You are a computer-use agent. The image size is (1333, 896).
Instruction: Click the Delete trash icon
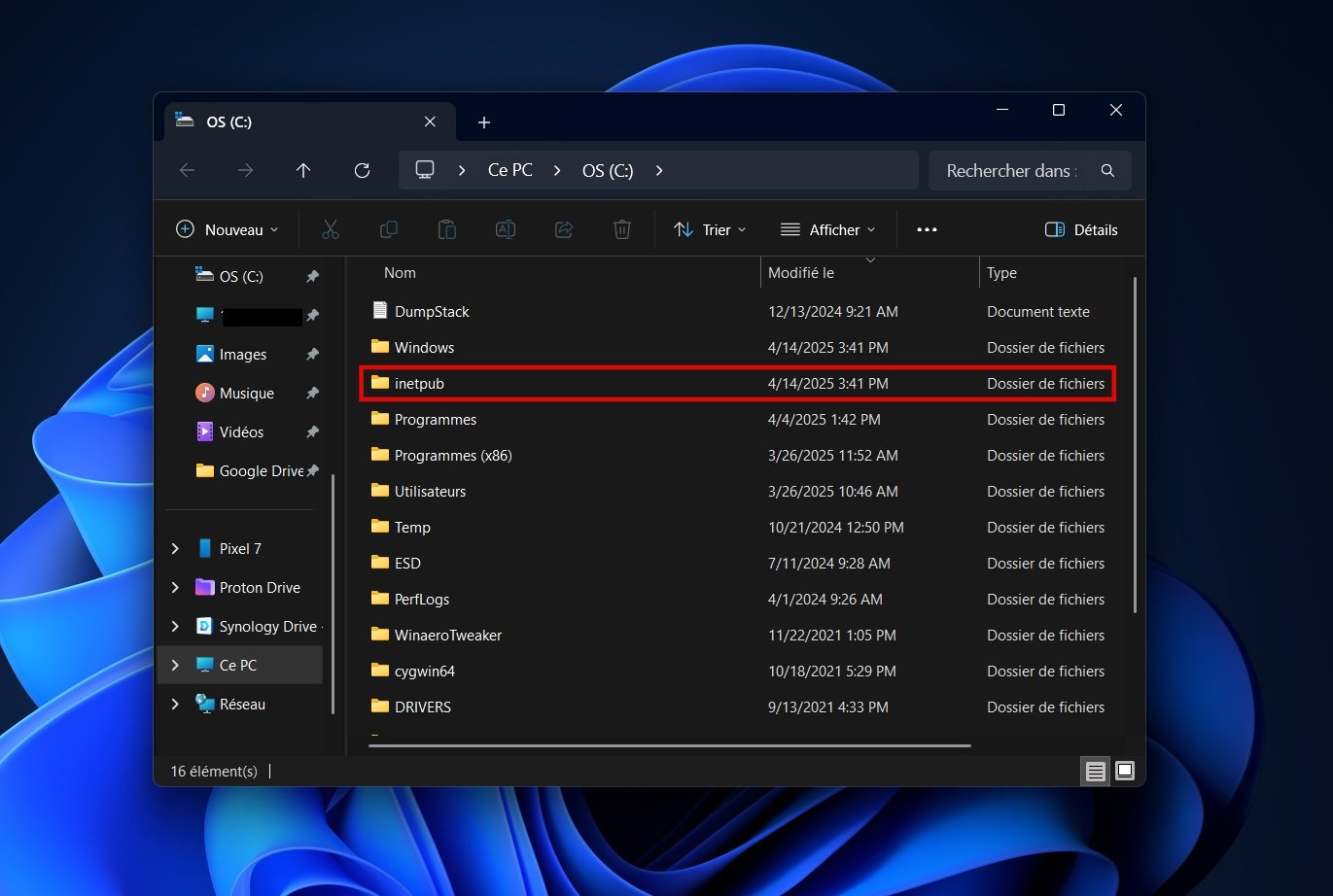622,230
